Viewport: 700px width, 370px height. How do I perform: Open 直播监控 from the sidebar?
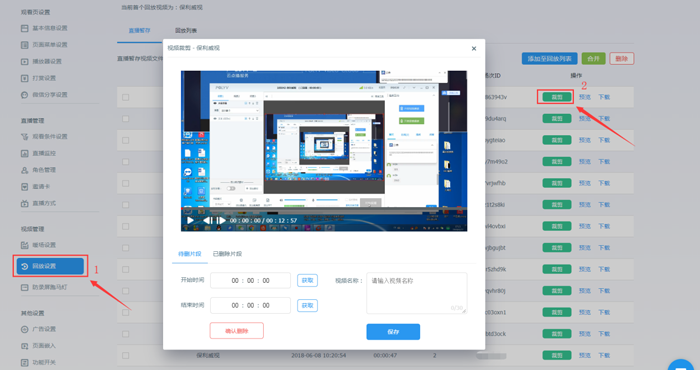point(38,153)
